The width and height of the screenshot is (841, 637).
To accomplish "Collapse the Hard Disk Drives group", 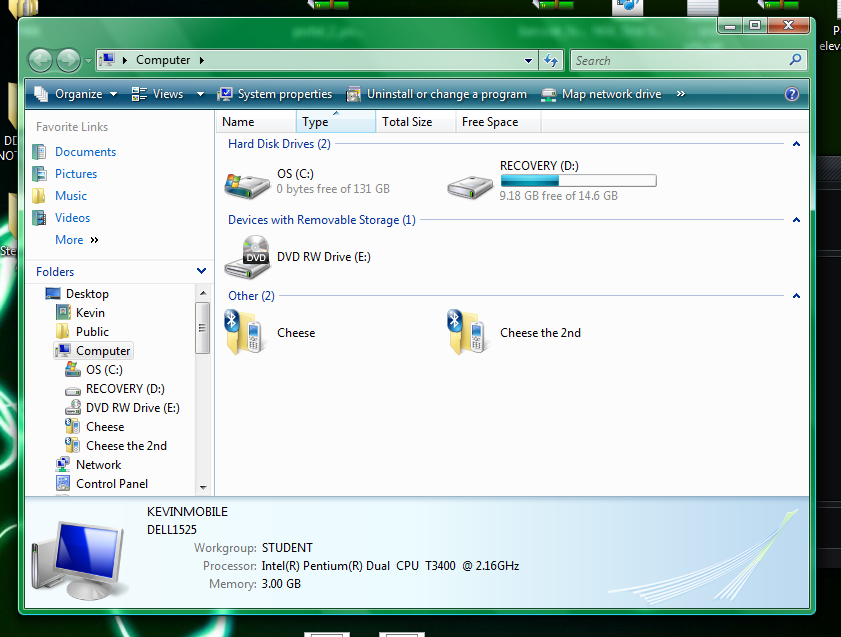I will coord(796,144).
